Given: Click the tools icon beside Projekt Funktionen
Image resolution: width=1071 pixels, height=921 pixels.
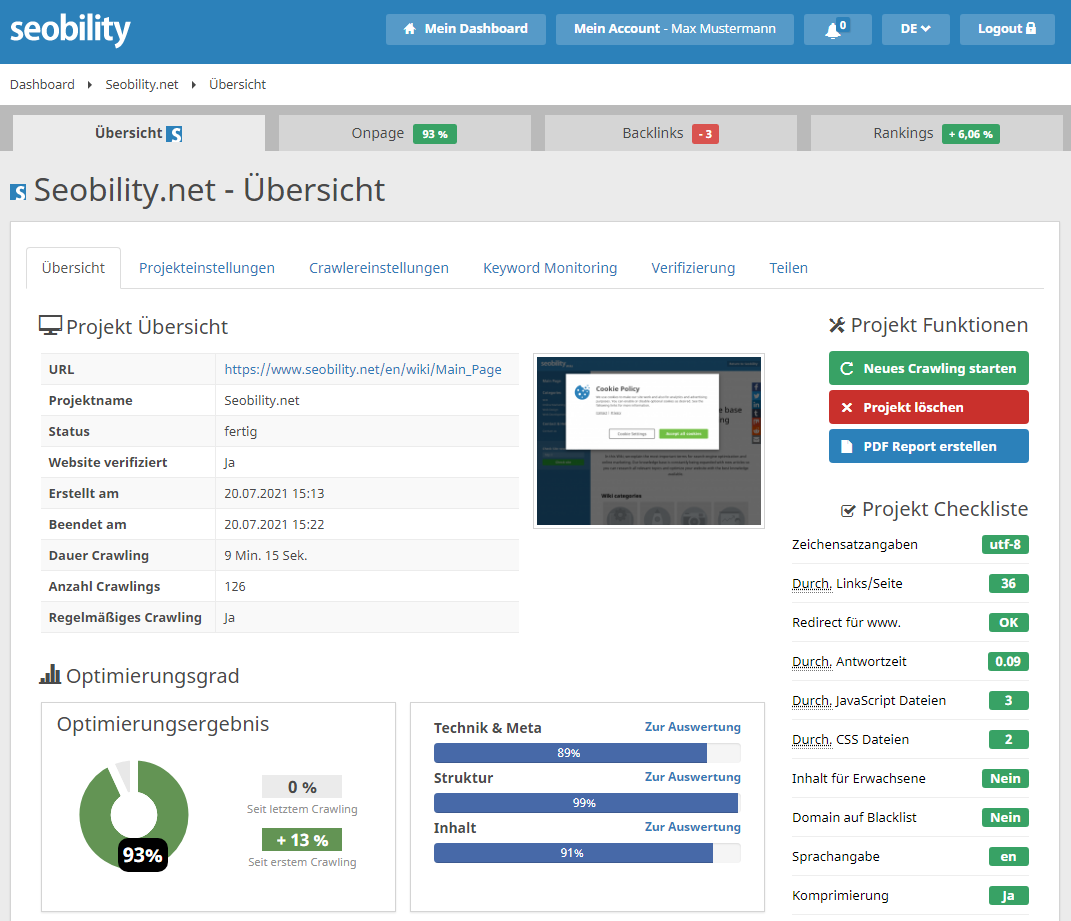Looking at the screenshot, I should [837, 325].
